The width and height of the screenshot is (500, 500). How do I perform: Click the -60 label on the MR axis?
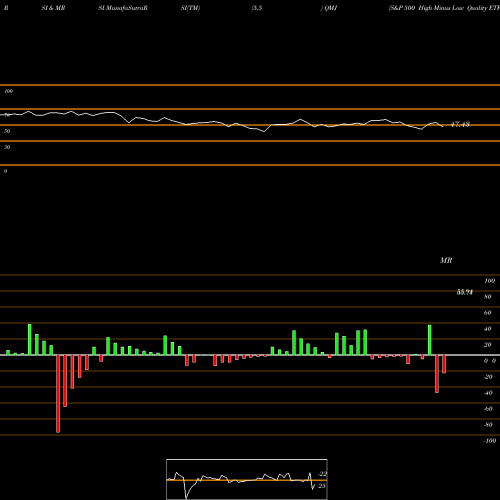(x=488, y=409)
